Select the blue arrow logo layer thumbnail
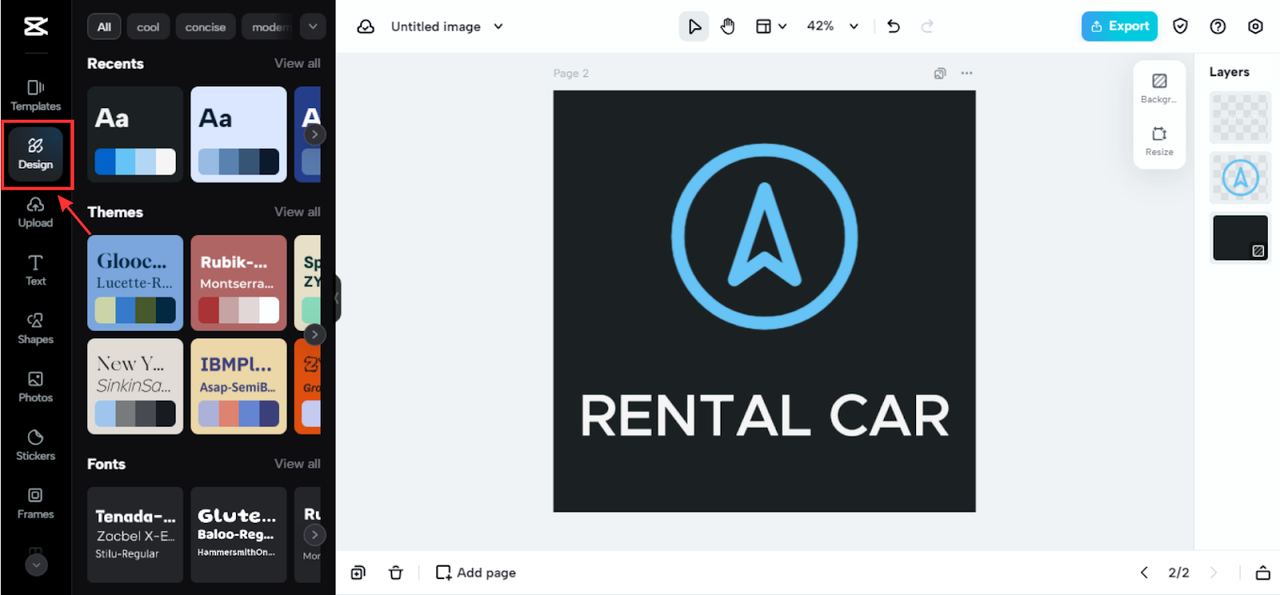Viewport: 1280px width, 595px height. [1240, 177]
